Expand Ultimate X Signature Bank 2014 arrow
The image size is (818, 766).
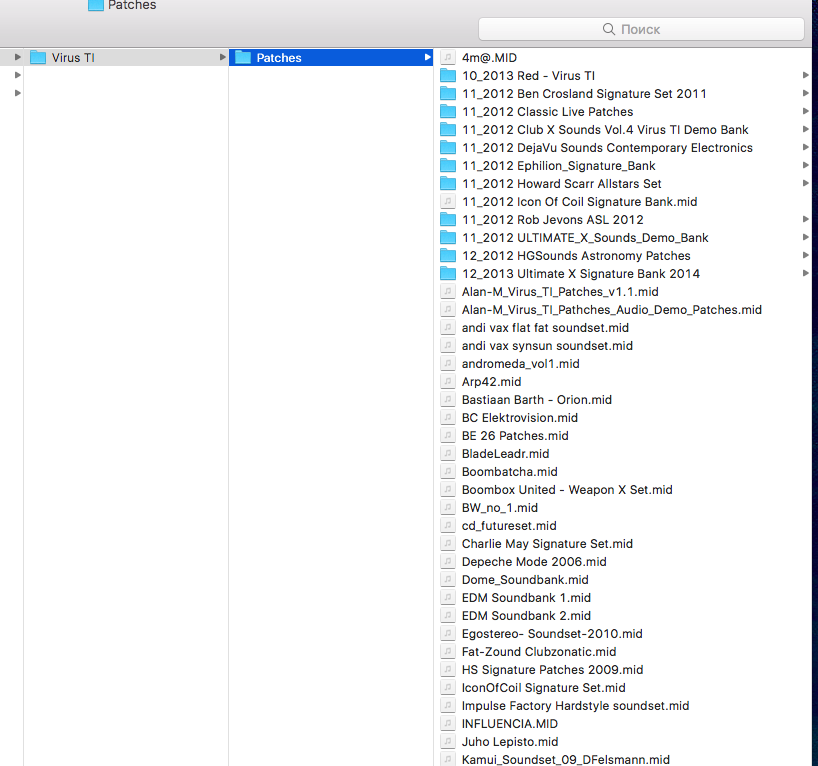pos(805,273)
